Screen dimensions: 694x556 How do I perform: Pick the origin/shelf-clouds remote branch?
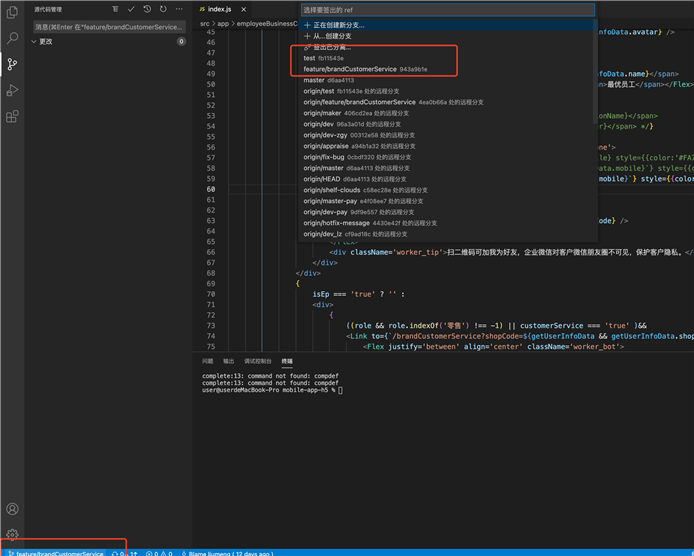pos(446,190)
